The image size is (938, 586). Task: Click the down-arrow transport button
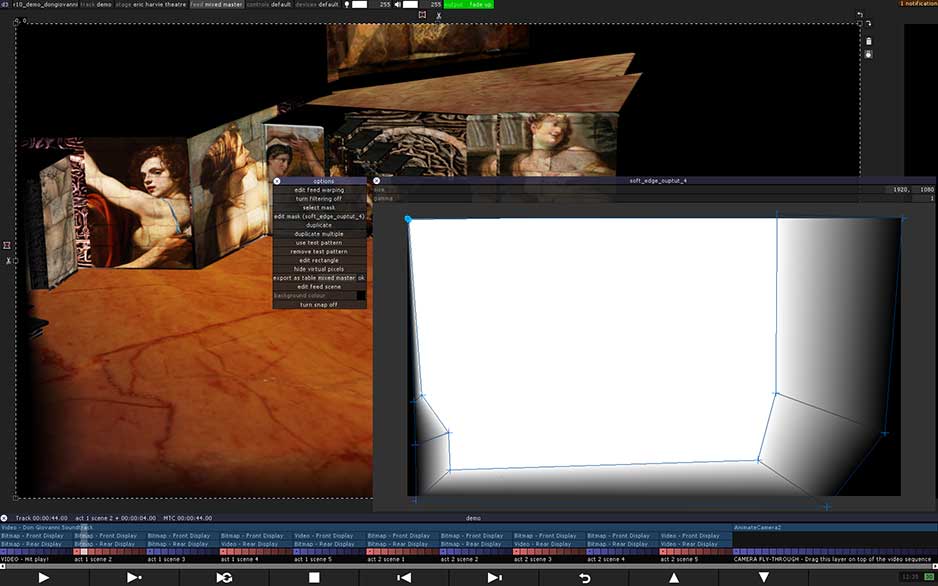764,578
